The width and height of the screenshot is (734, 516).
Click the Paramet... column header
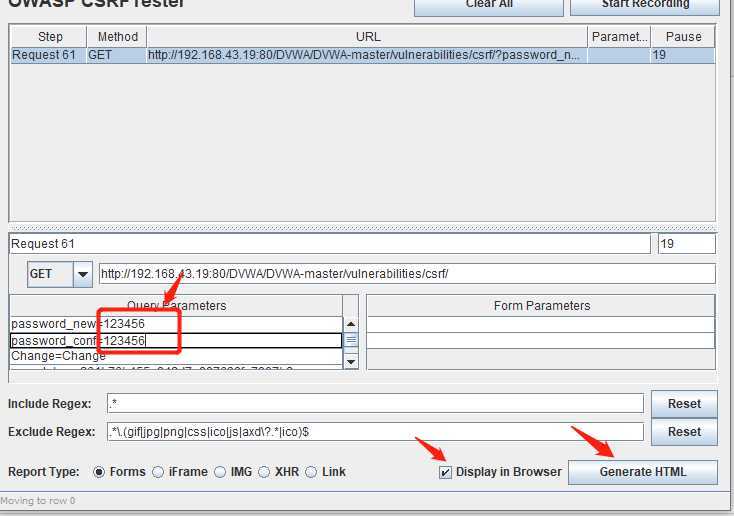(x=619, y=37)
